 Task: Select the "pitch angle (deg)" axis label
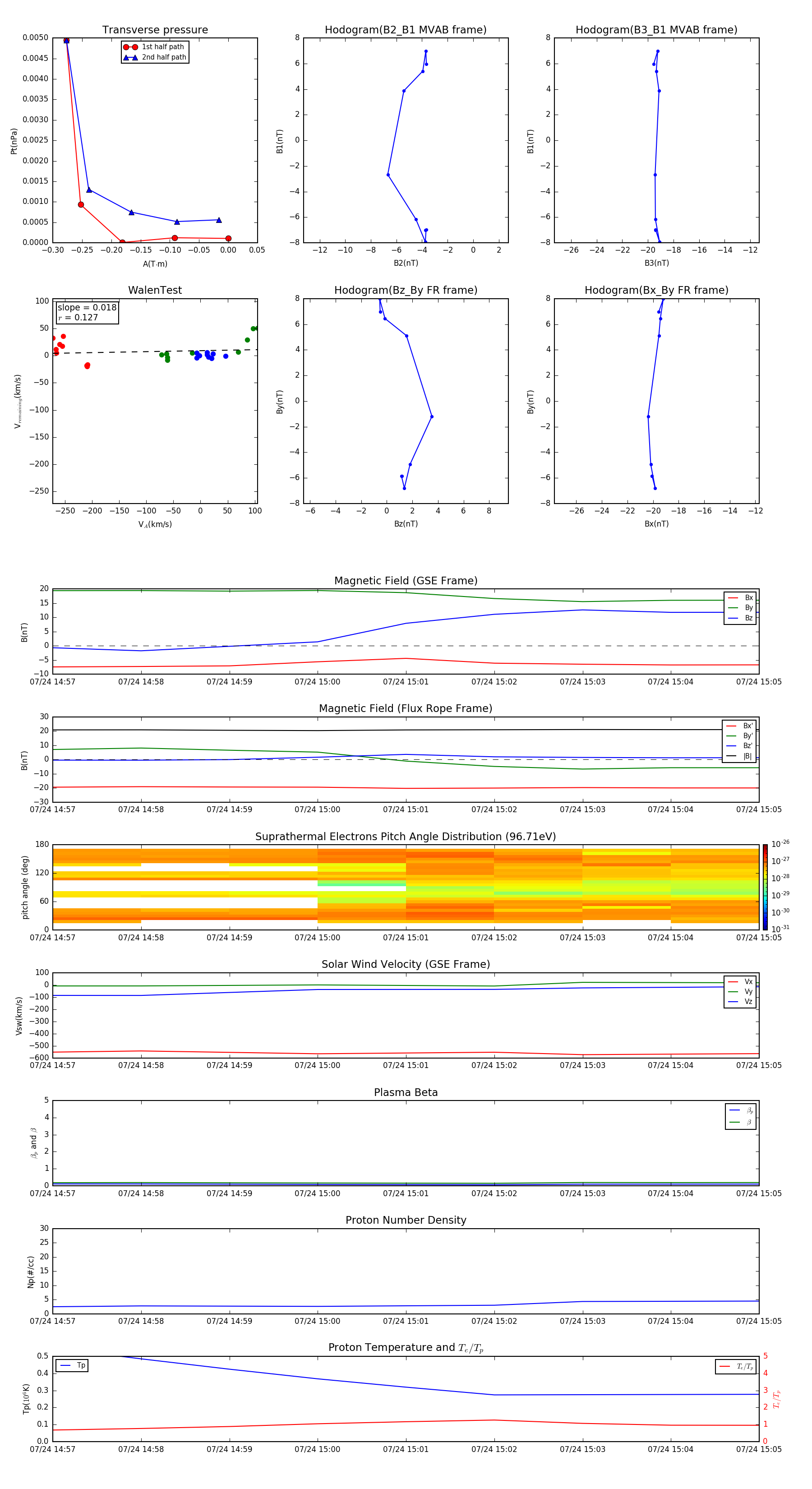tap(25, 887)
